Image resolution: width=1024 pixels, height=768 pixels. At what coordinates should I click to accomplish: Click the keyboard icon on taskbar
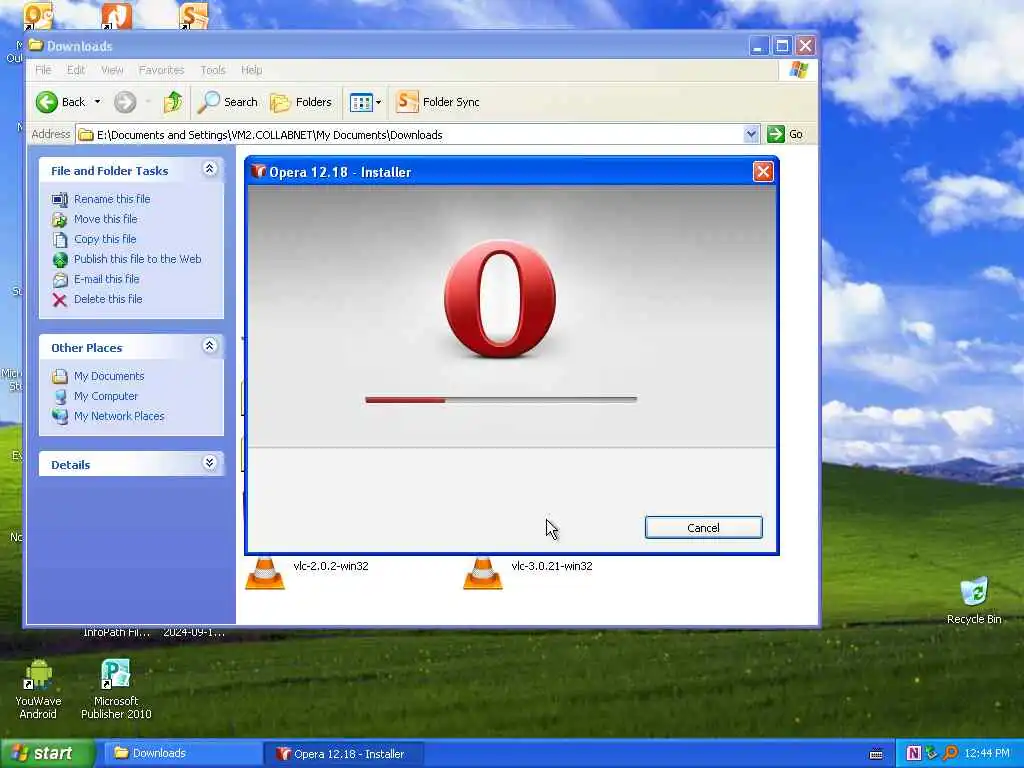tap(876, 755)
